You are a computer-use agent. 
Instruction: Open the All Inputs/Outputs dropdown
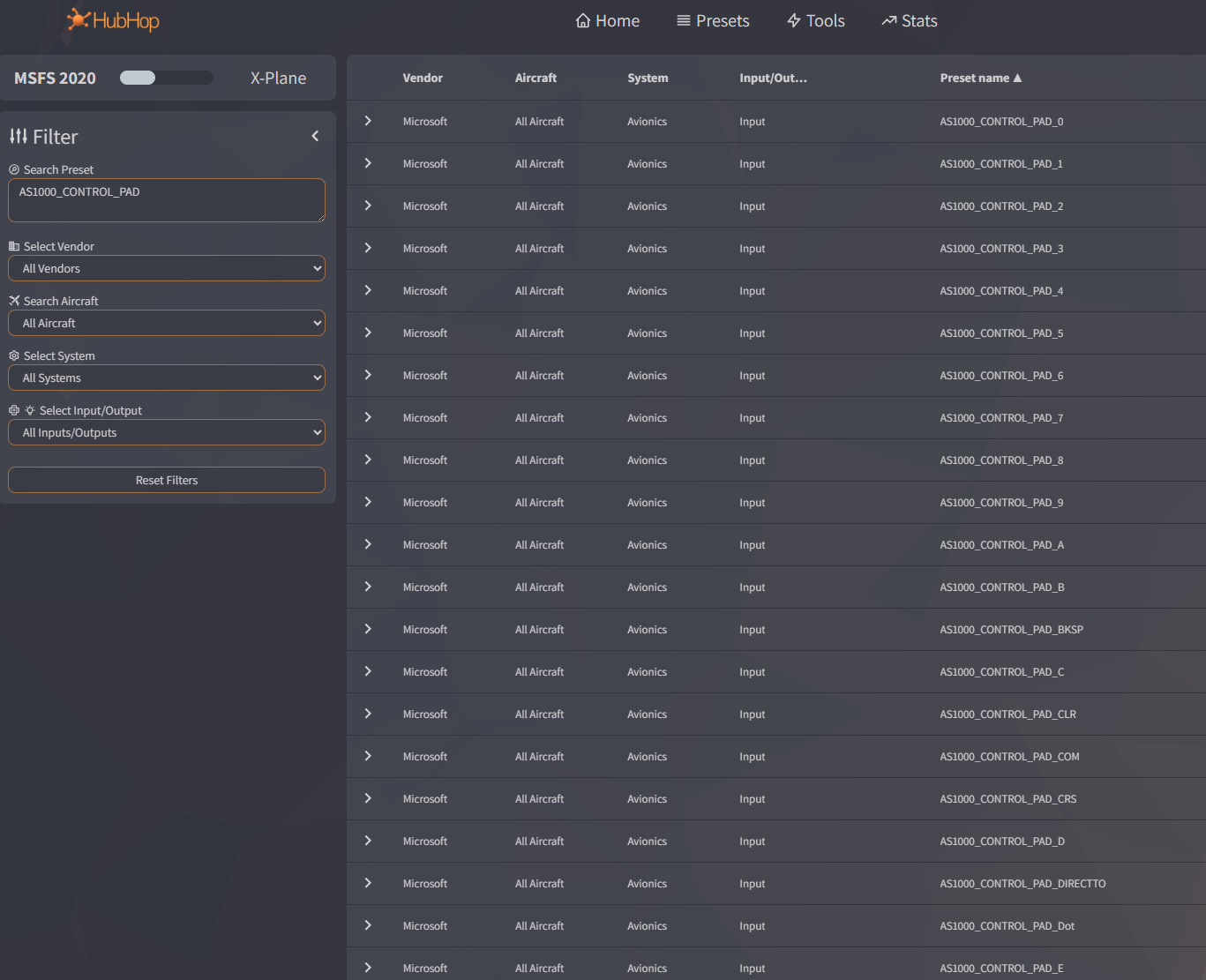point(167,432)
